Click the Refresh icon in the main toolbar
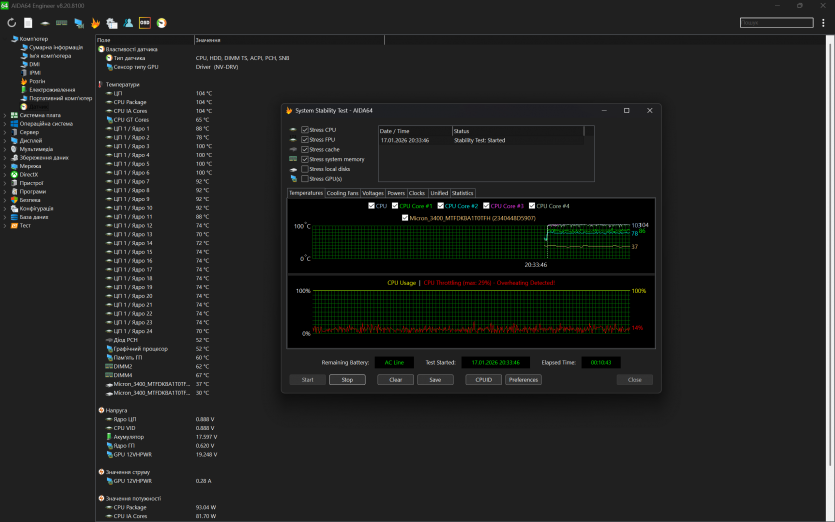Screen dimensions: 835x522 pos(11,22)
